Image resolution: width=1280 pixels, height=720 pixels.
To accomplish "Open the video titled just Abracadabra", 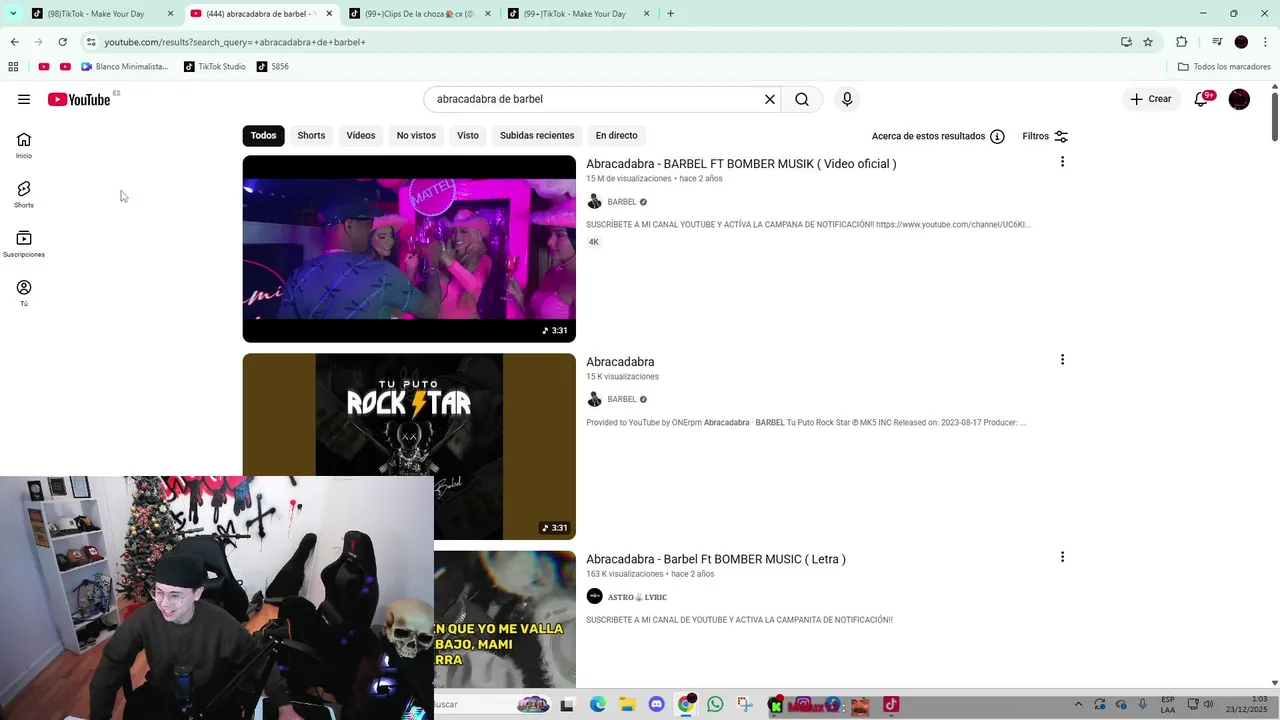I will point(620,362).
